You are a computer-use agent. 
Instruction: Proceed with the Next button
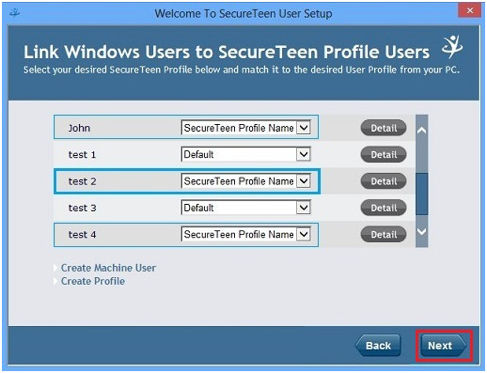444,346
